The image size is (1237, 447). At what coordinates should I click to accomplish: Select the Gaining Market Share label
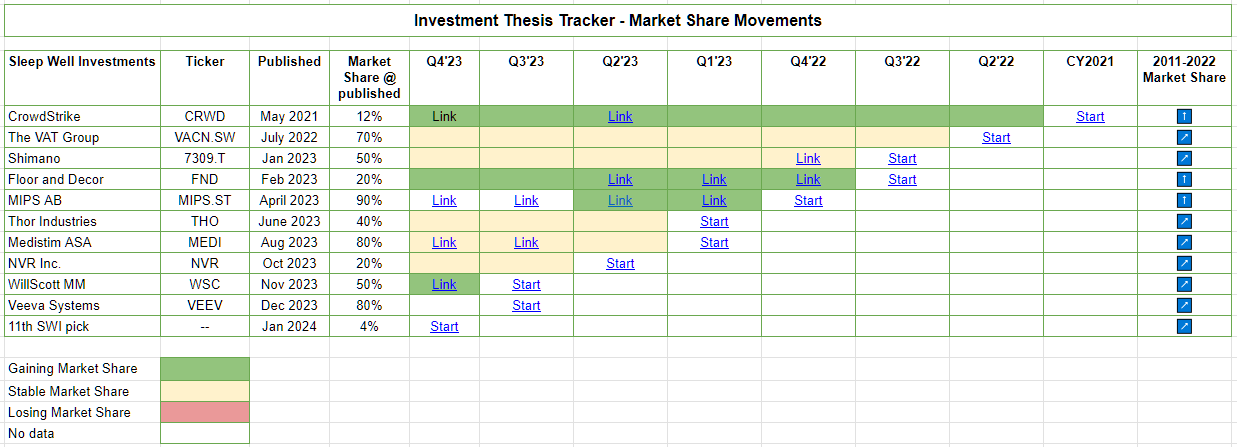[72, 369]
